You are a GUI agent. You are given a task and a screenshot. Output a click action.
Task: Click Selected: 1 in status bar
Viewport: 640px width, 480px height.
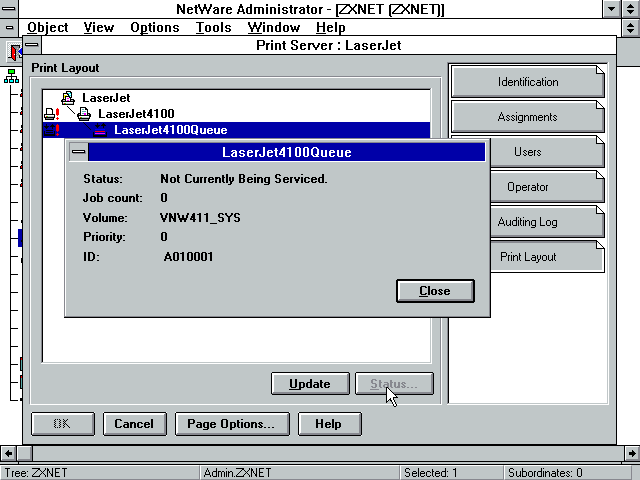click(431, 473)
